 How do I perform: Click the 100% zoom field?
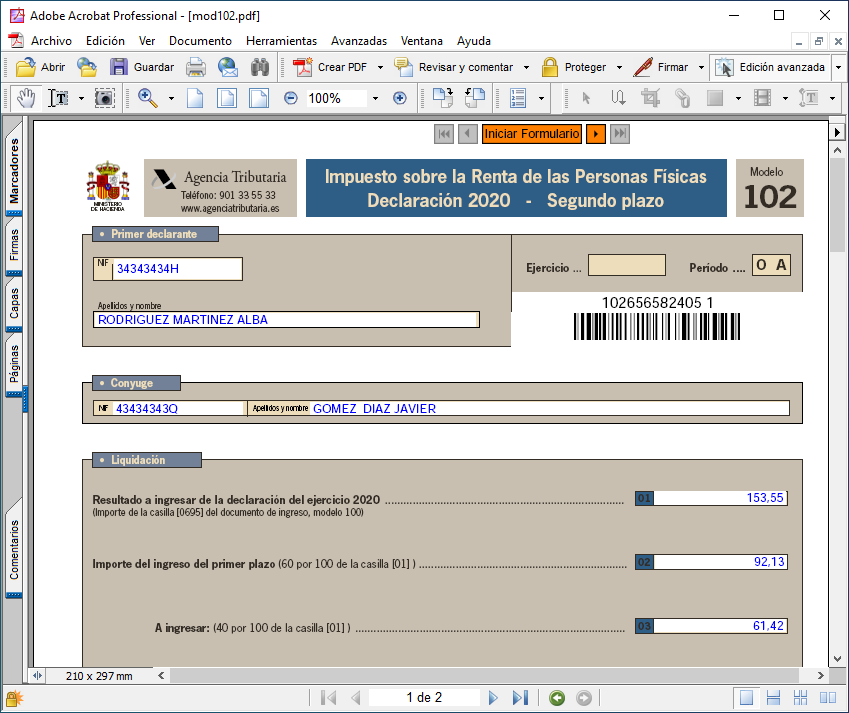[336, 99]
